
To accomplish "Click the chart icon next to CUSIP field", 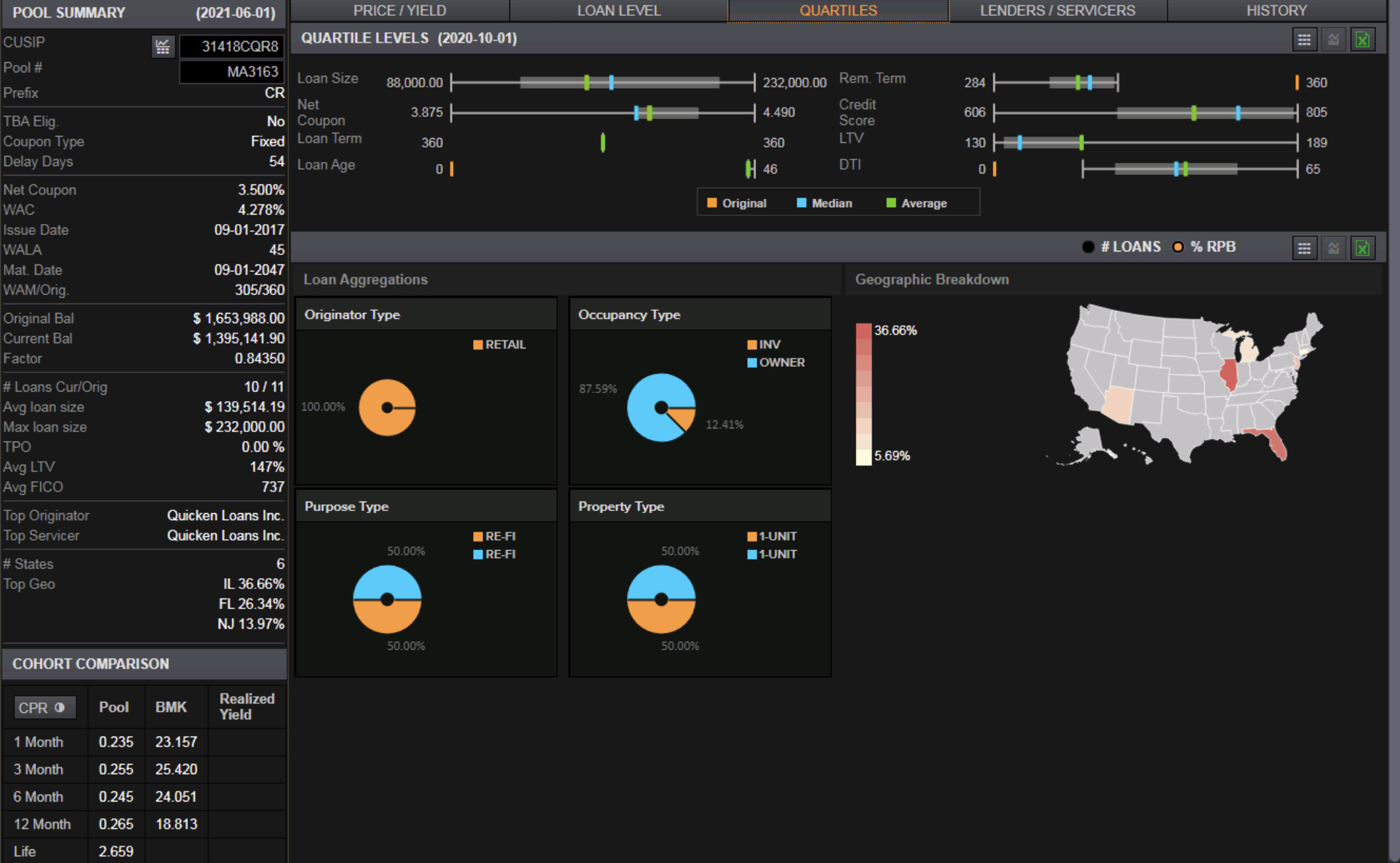I will tap(163, 46).
